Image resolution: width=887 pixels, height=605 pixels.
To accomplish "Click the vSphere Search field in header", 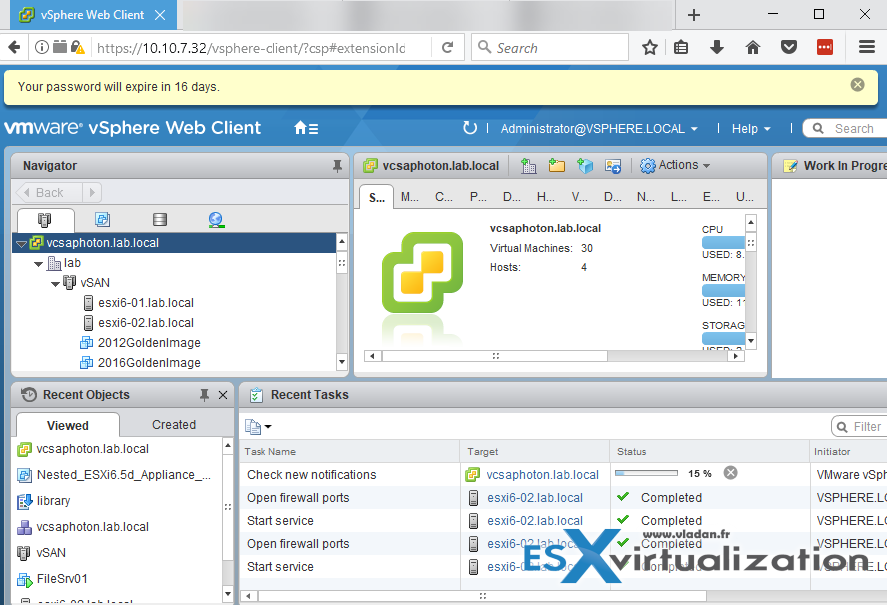I will [845, 128].
